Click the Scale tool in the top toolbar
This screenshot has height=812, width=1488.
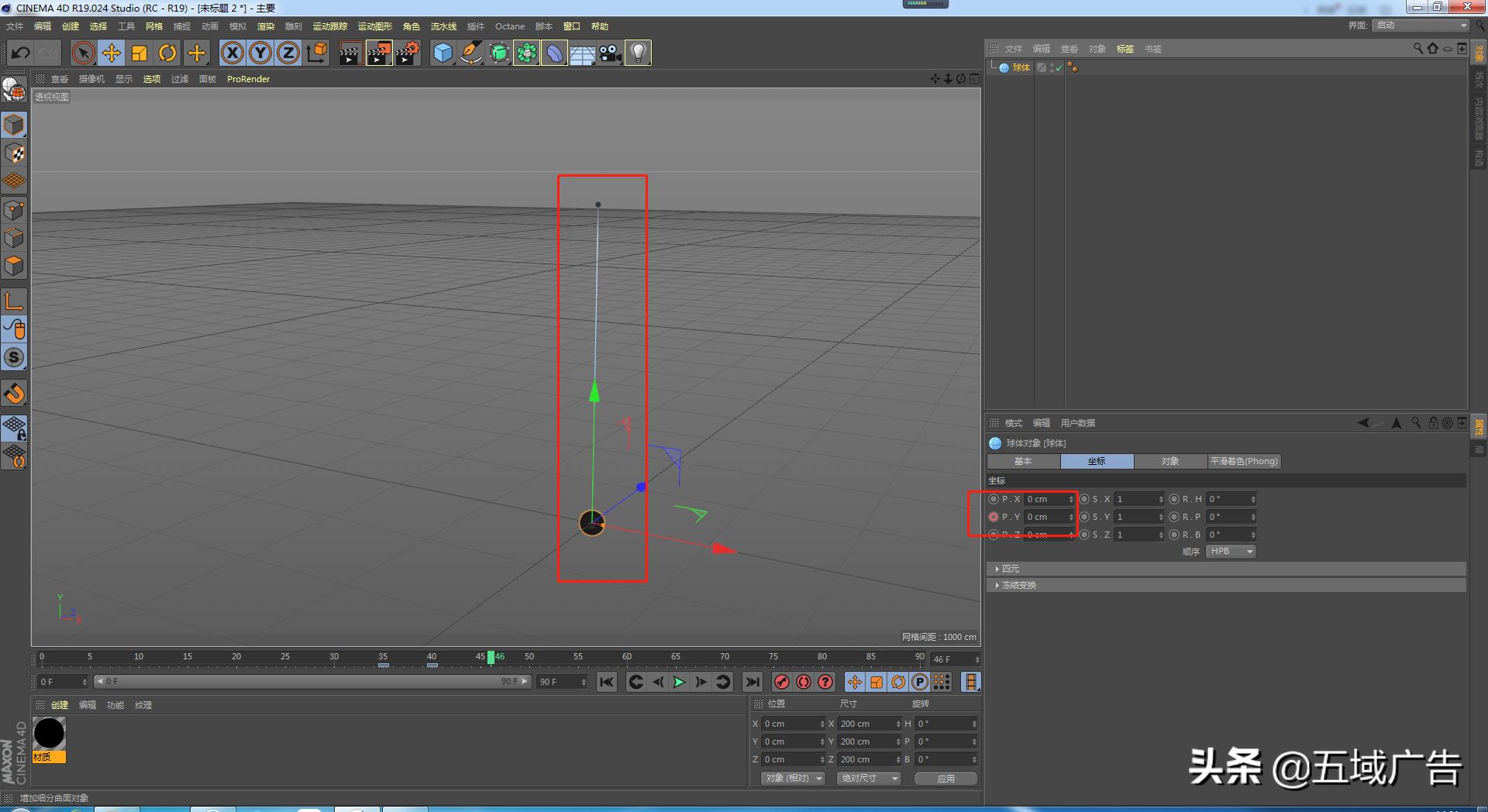(x=139, y=53)
